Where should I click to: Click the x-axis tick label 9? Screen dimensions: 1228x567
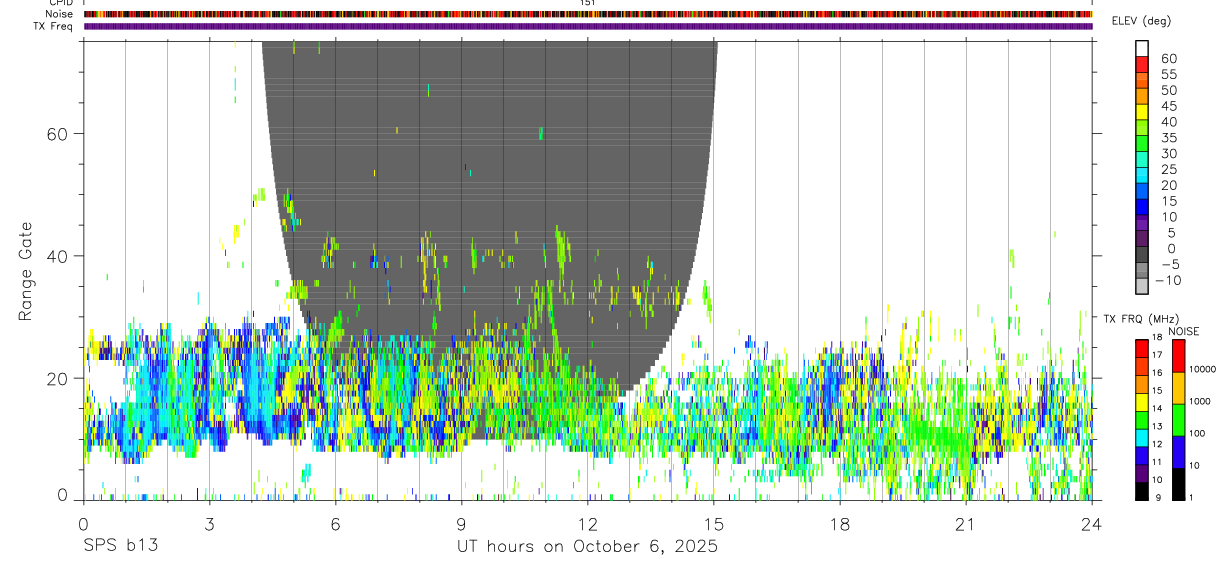[x=462, y=523]
